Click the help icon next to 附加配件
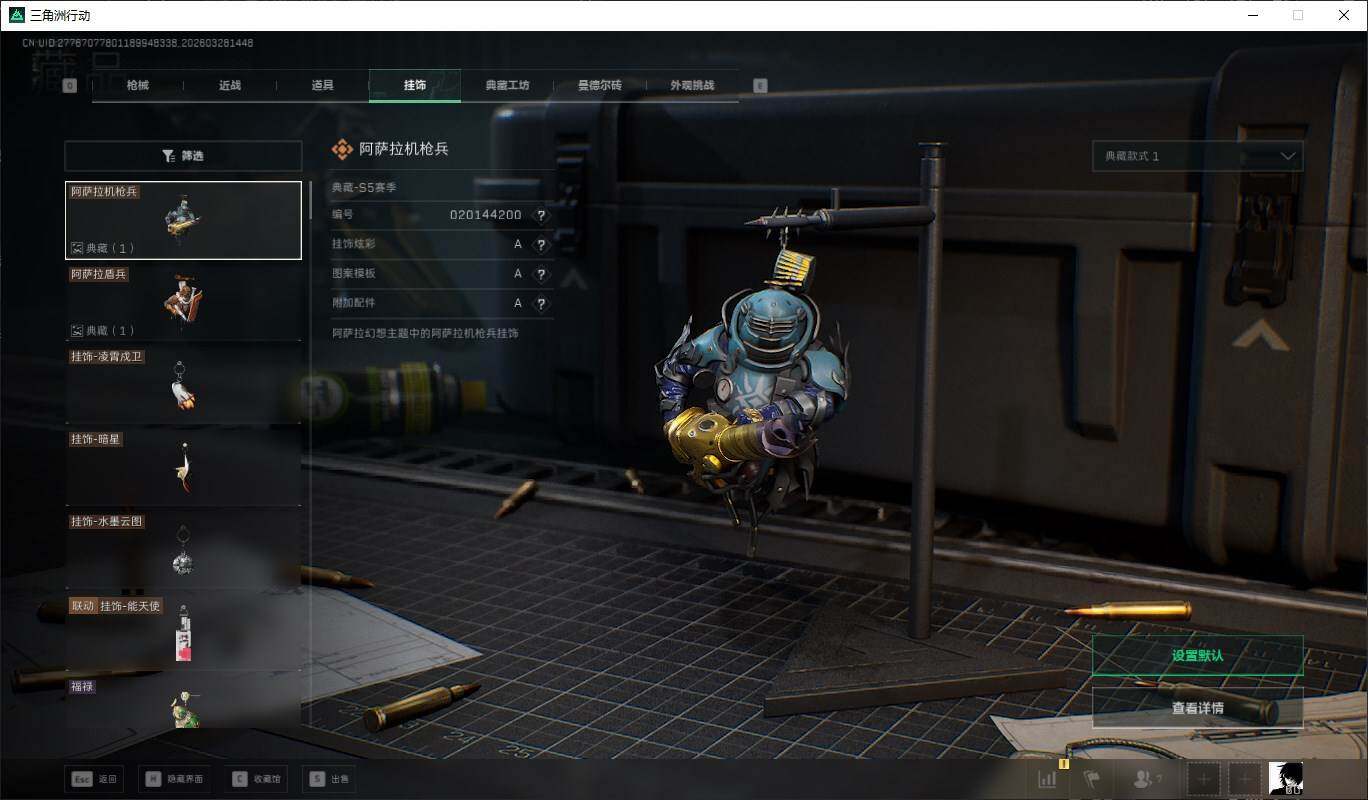The image size is (1368, 800). [x=541, y=302]
